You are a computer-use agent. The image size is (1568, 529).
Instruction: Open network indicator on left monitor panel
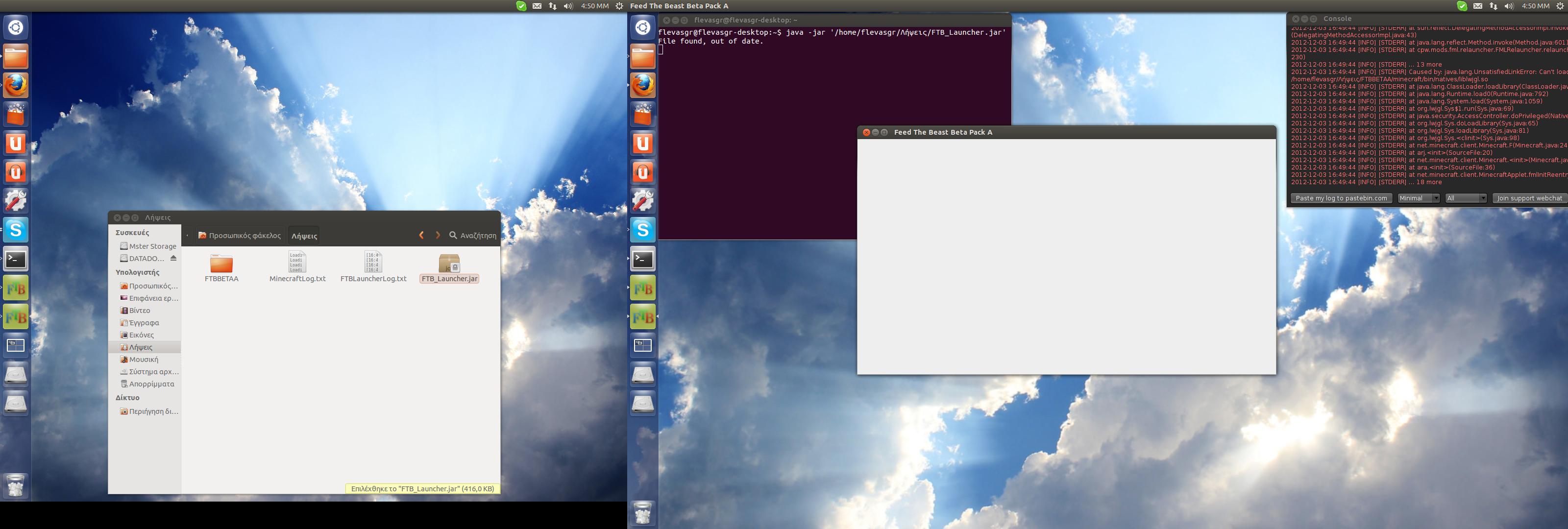click(x=553, y=5)
